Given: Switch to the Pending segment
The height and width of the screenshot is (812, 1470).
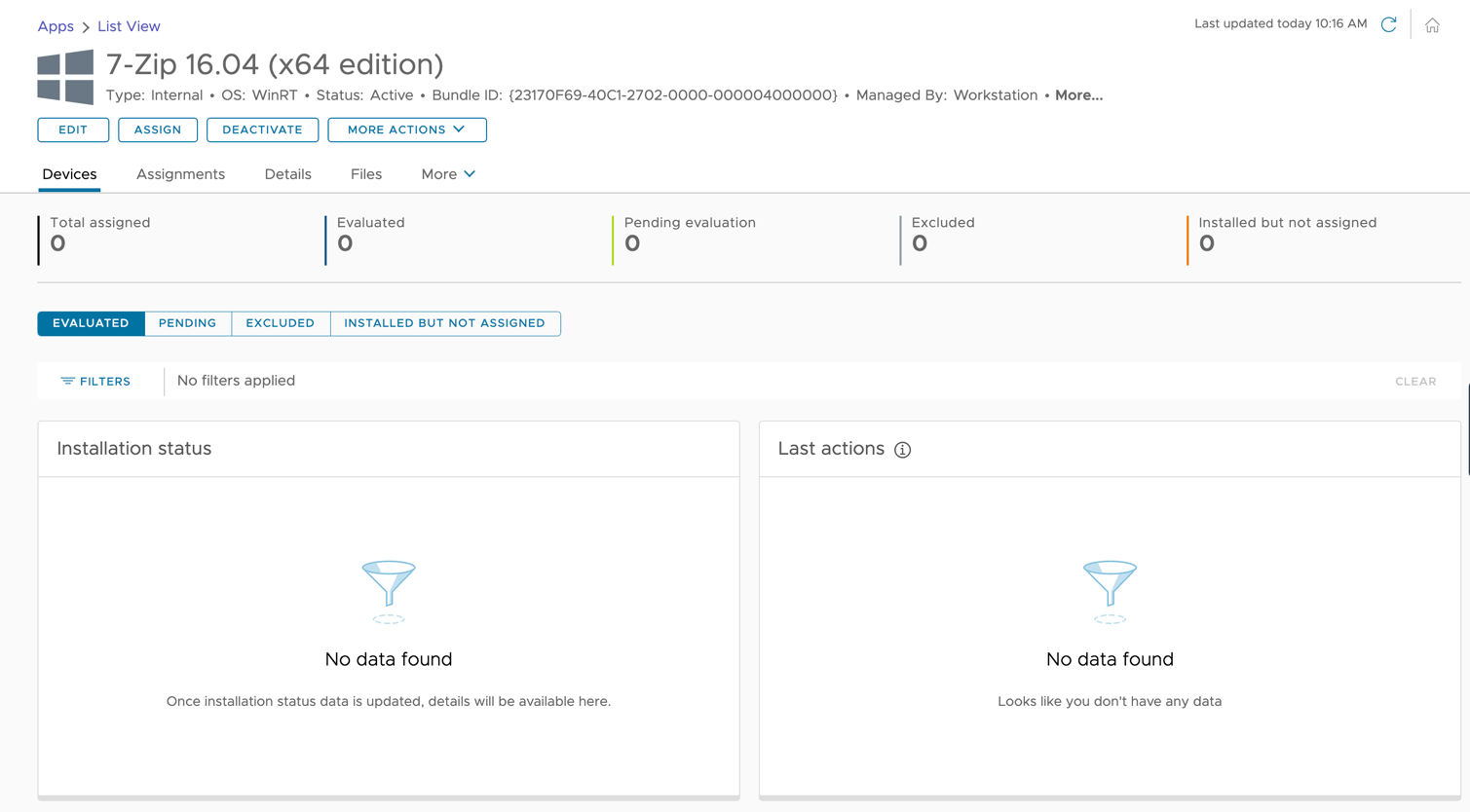Looking at the screenshot, I should [187, 323].
